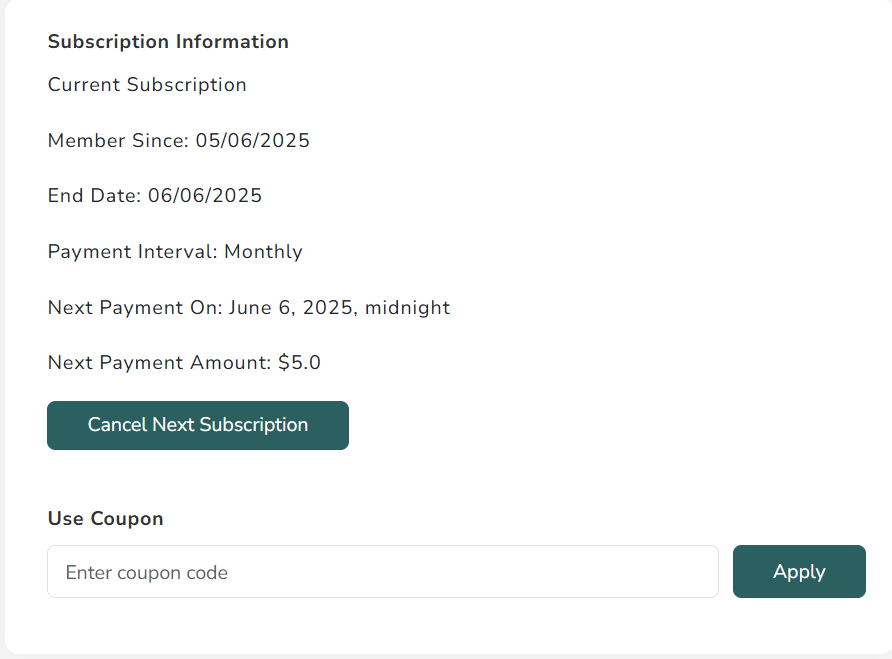Select the $5.0 payment amount

(x=300, y=363)
